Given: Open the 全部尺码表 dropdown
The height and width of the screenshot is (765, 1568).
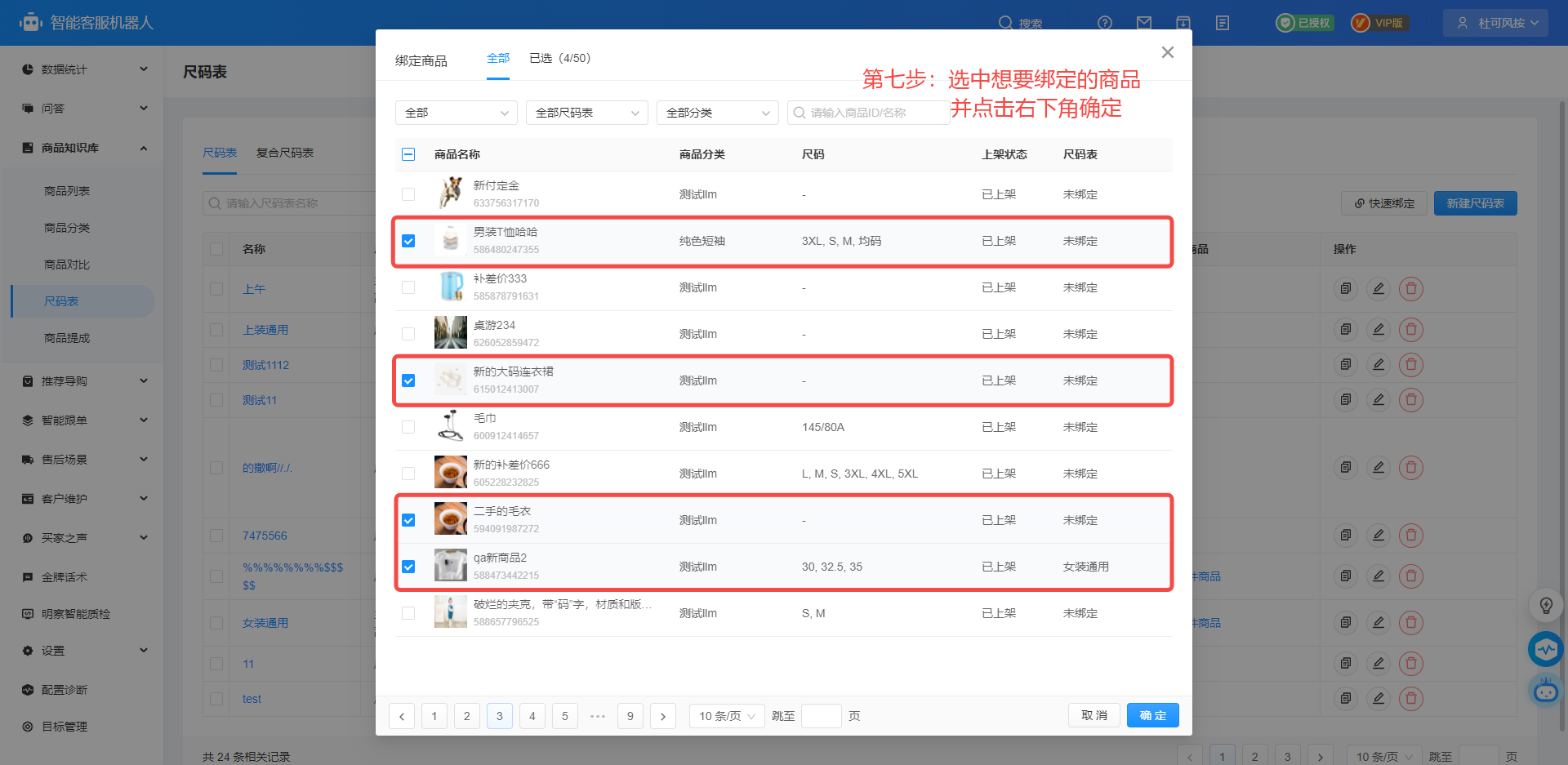Looking at the screenshot, I should [587, 113].
